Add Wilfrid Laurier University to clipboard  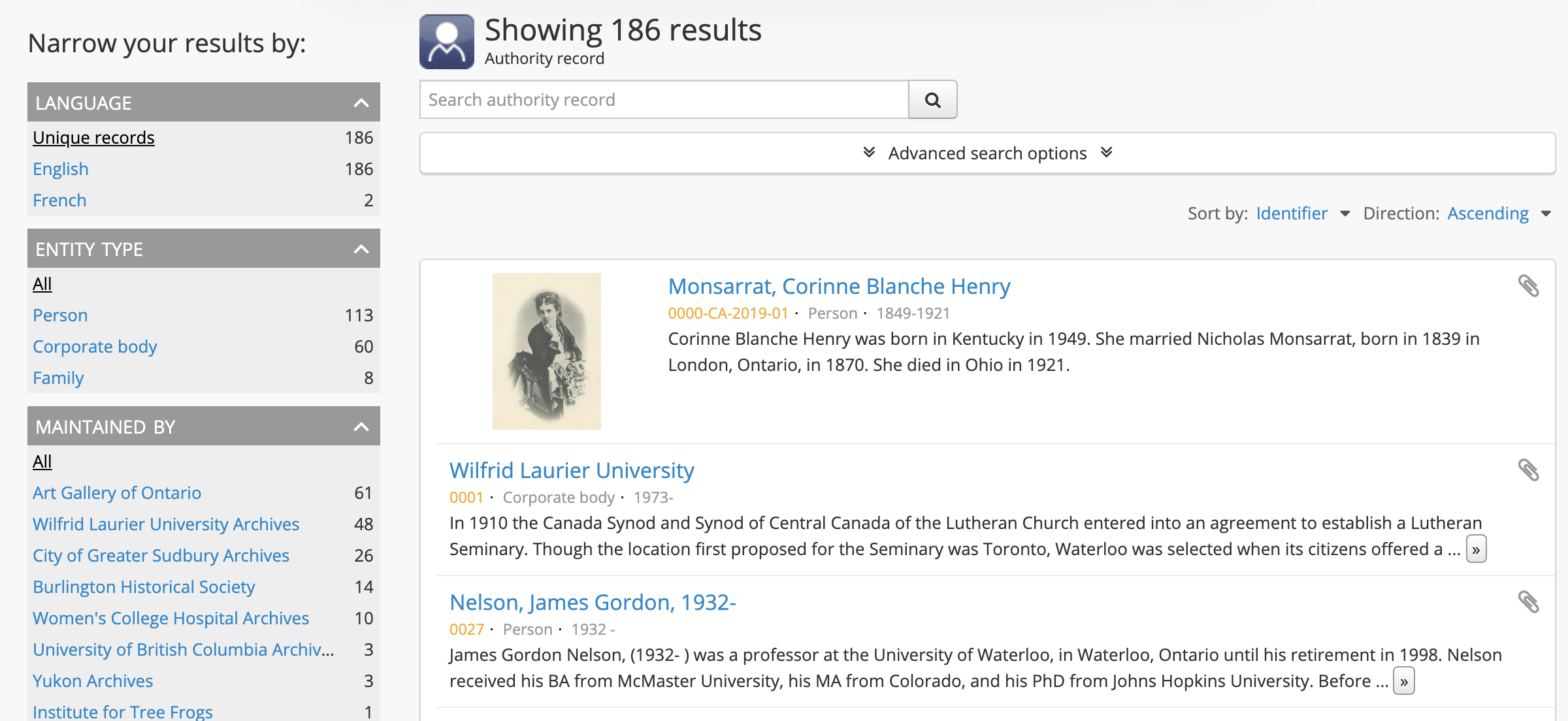click(x=1528, y=470)
